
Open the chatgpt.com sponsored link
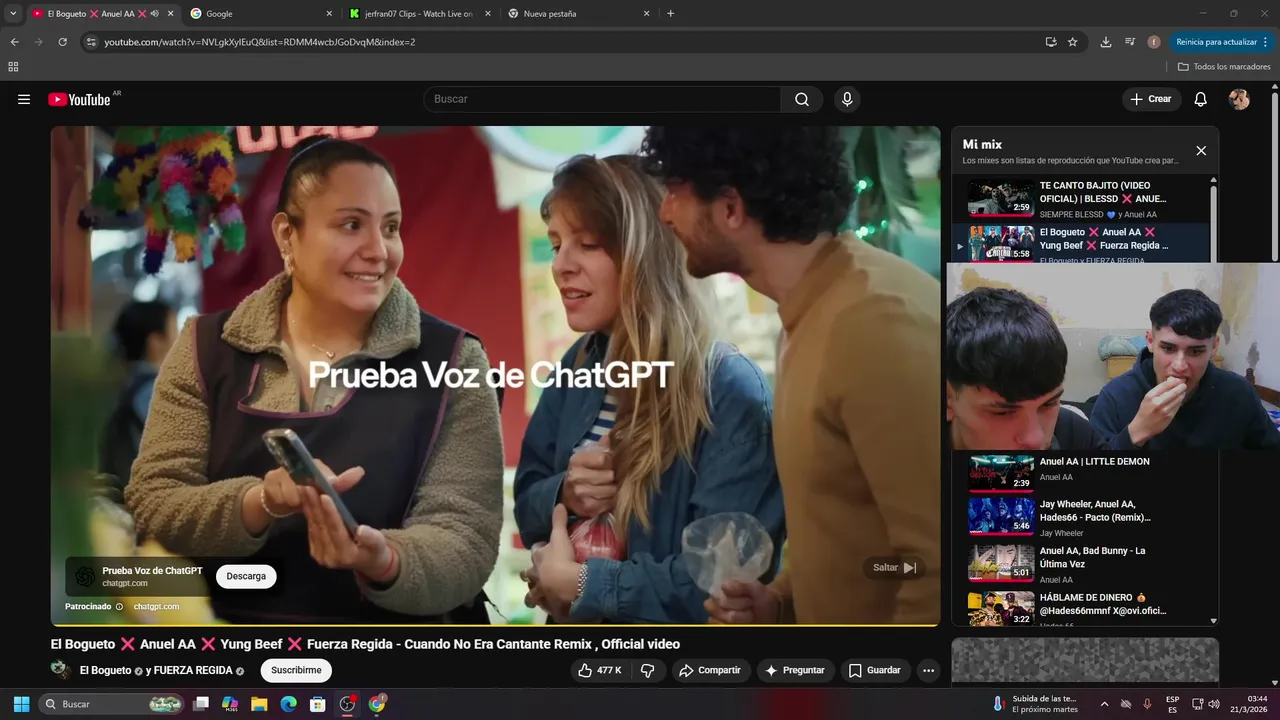coord(157,606)
